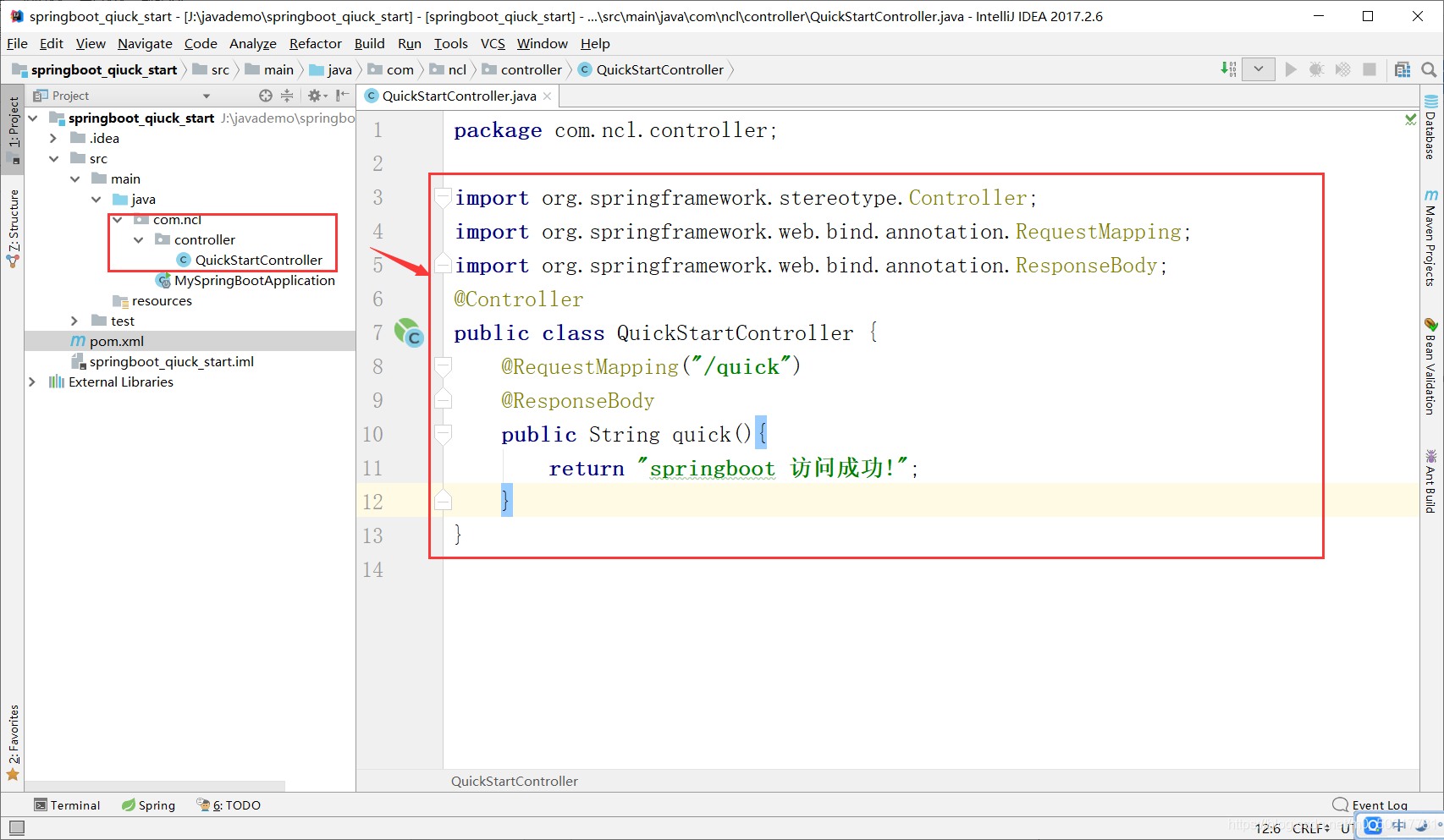Screen dimensions: 1444x840
Task: Open the Terminal tool window
Action: point(67,805)
